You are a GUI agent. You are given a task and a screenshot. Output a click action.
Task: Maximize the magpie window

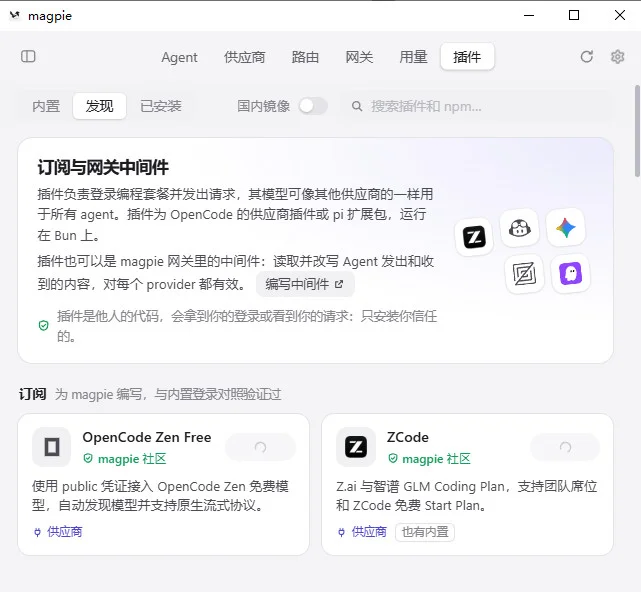pos(574,16)
